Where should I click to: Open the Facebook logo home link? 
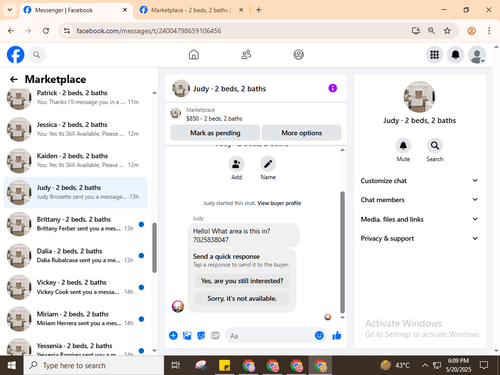(16, 55)
